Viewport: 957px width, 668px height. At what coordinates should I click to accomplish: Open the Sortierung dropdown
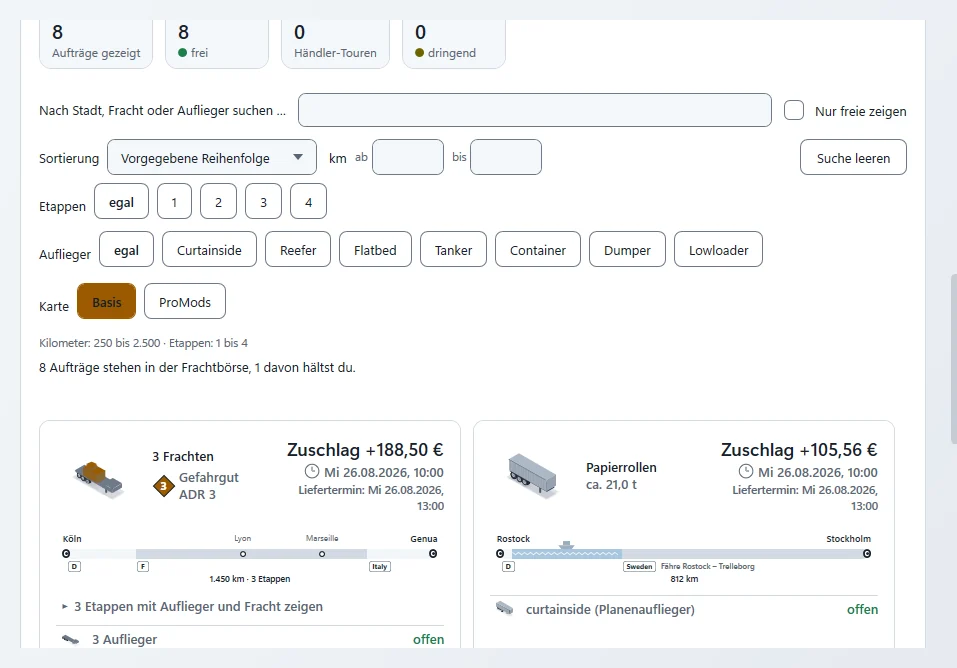[x=212, y=158]
